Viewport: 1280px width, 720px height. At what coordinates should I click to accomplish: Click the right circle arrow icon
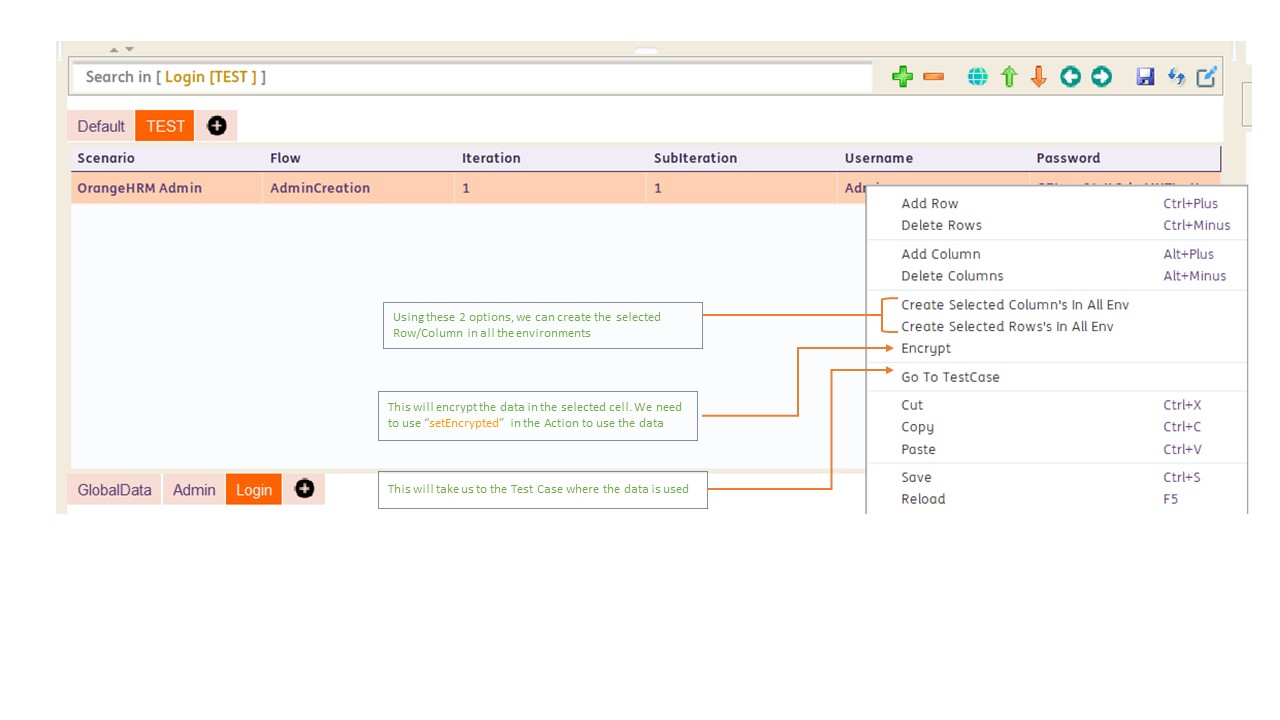pyautogui.click(x=1101, y=77)
